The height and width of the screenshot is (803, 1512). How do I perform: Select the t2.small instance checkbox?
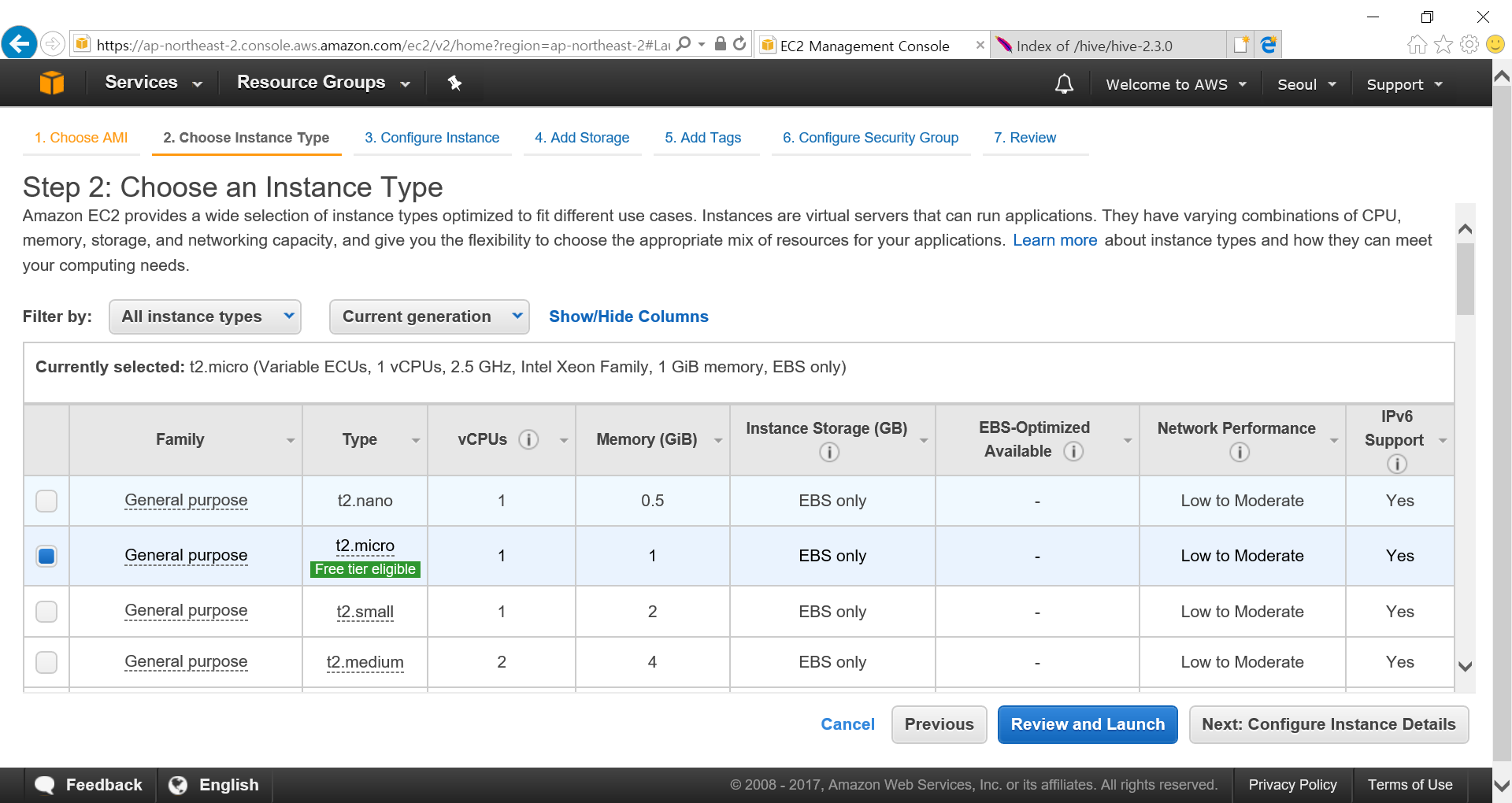pos(46,612)
